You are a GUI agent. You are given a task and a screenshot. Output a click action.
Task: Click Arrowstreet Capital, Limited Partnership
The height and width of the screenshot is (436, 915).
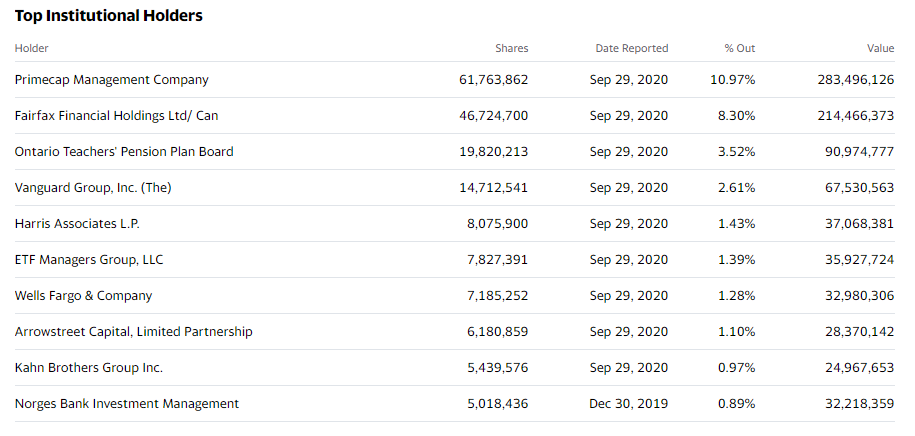(134, 332)
